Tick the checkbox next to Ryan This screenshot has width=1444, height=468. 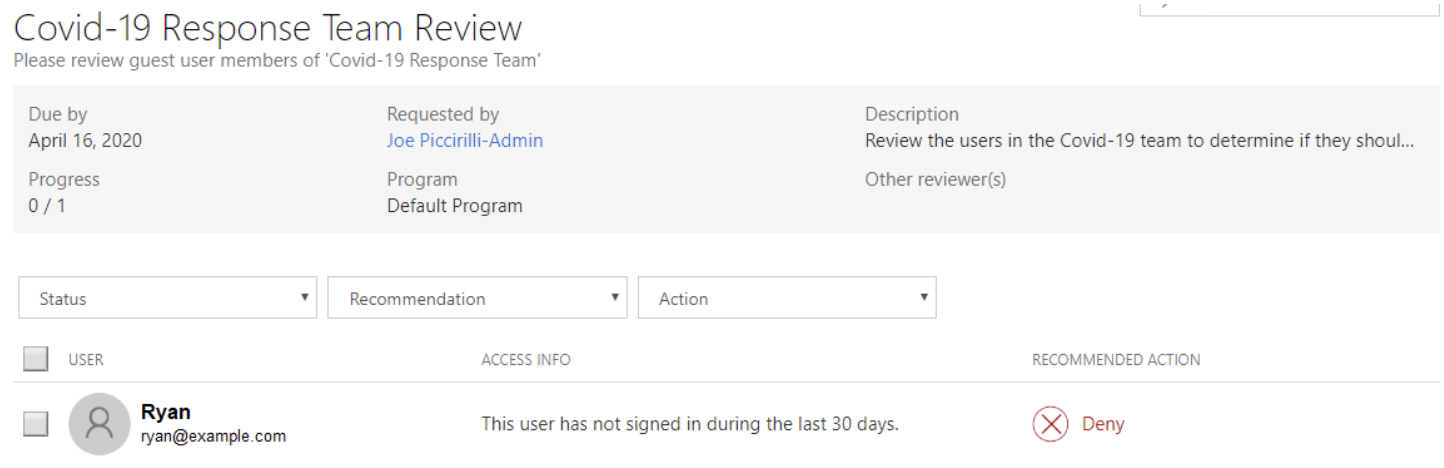(x=35, y=424)
